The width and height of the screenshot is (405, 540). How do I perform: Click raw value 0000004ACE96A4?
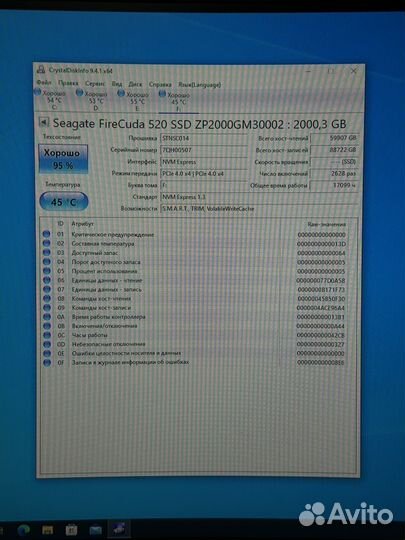coord(321,308)
